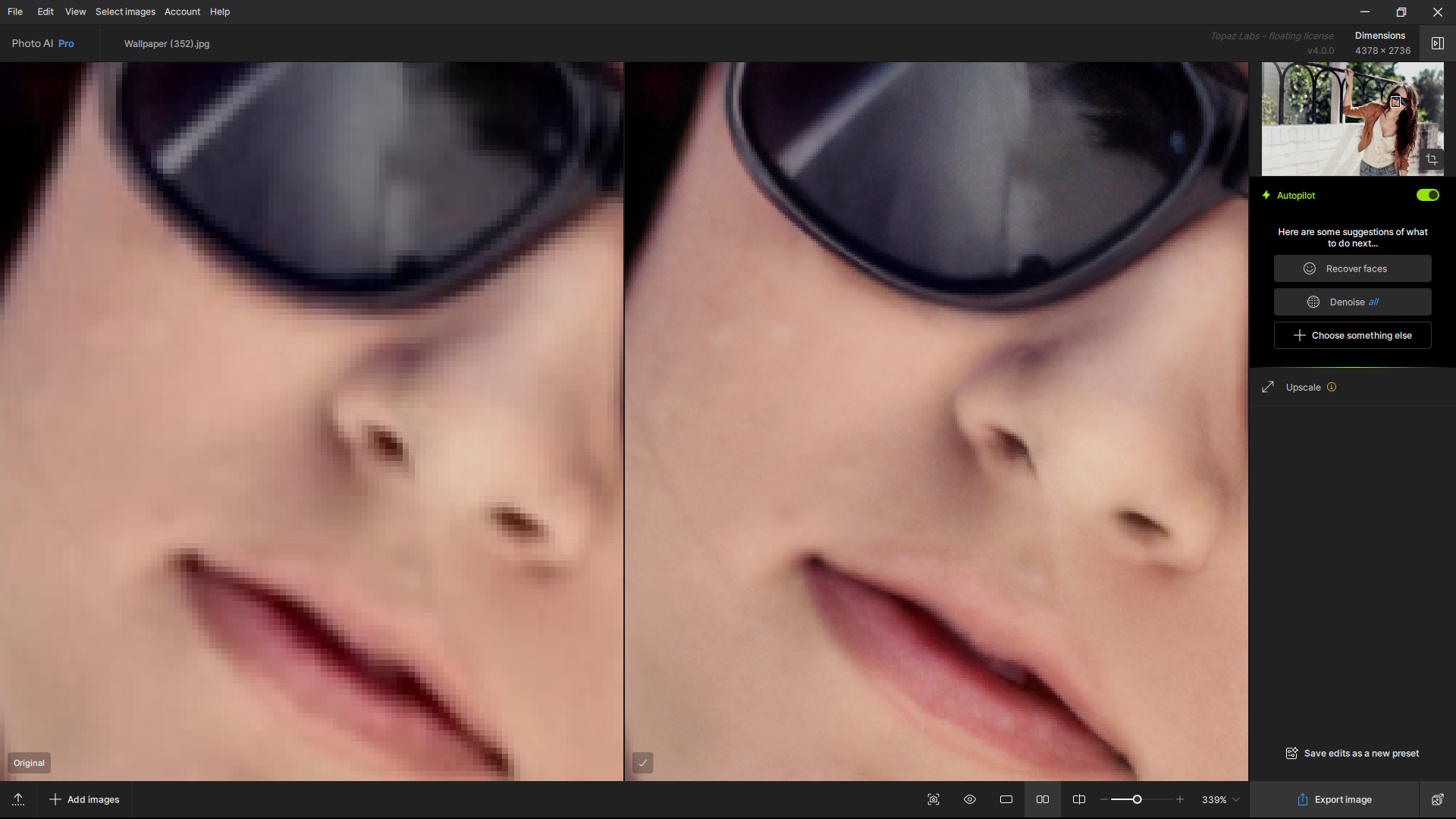
Task: Collapse the right side panel
Action: 1437,43
